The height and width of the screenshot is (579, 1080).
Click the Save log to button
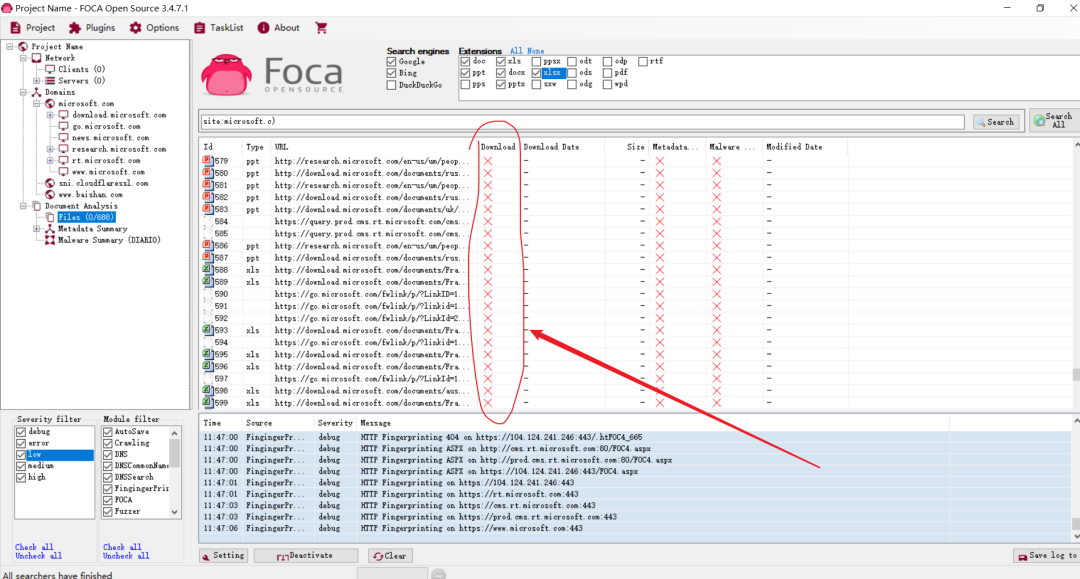[1047, 556]
